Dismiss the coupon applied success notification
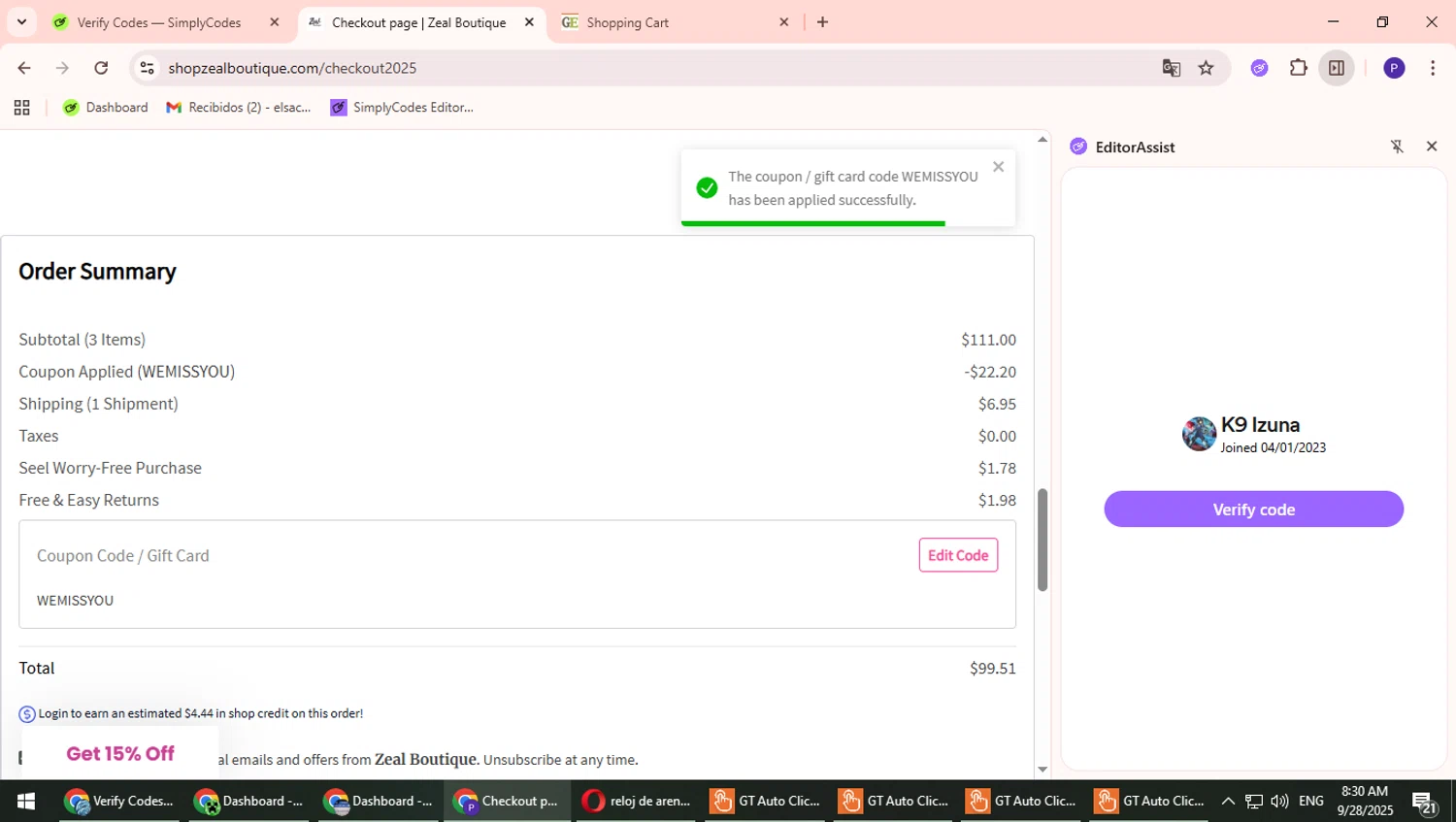Image resolution: width=1456 pixels, height=822 pixels. pyautogui.click(x=998, y=167)
